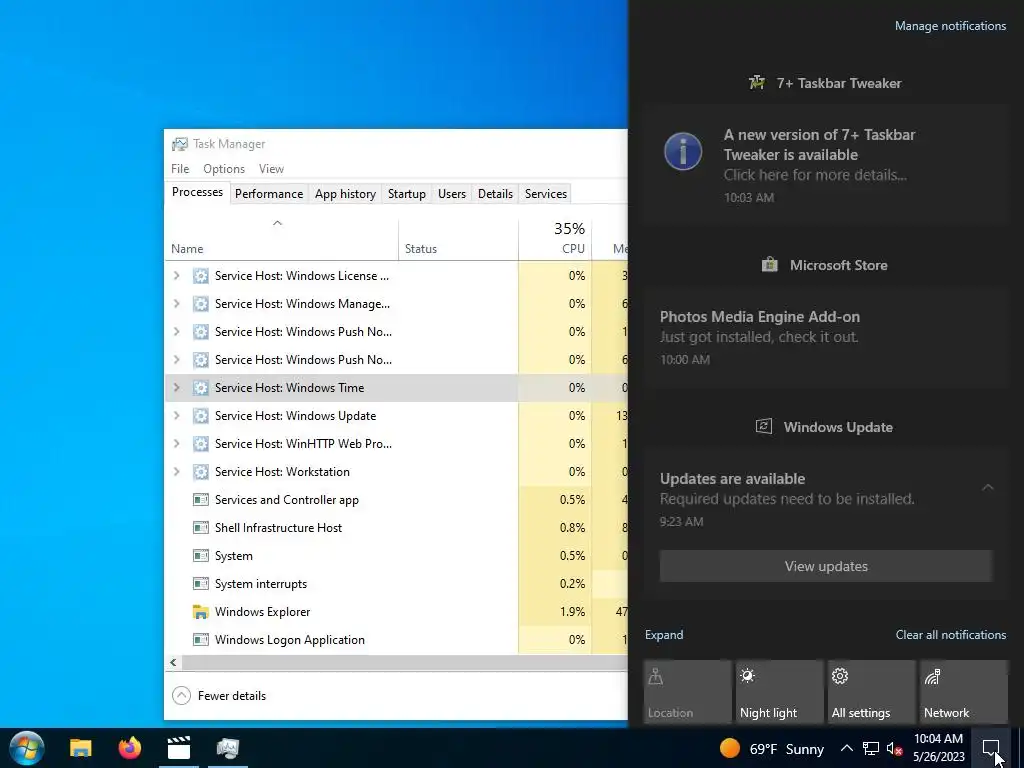Open File Explorer from the taskbar
This screenshot has width=1024, height=768.
[81, 748]
